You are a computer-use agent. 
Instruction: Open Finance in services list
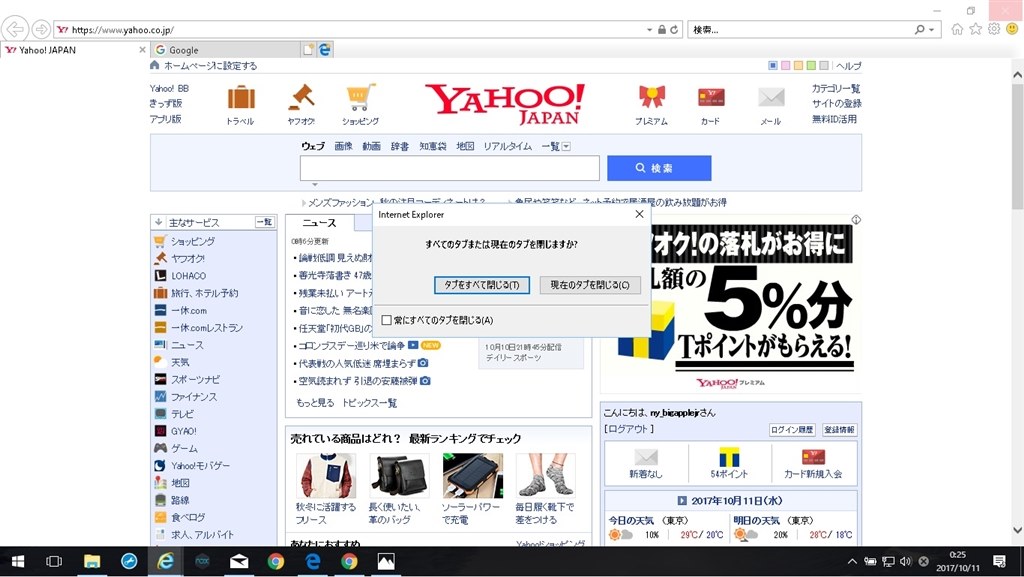click(x=193, y=396)
